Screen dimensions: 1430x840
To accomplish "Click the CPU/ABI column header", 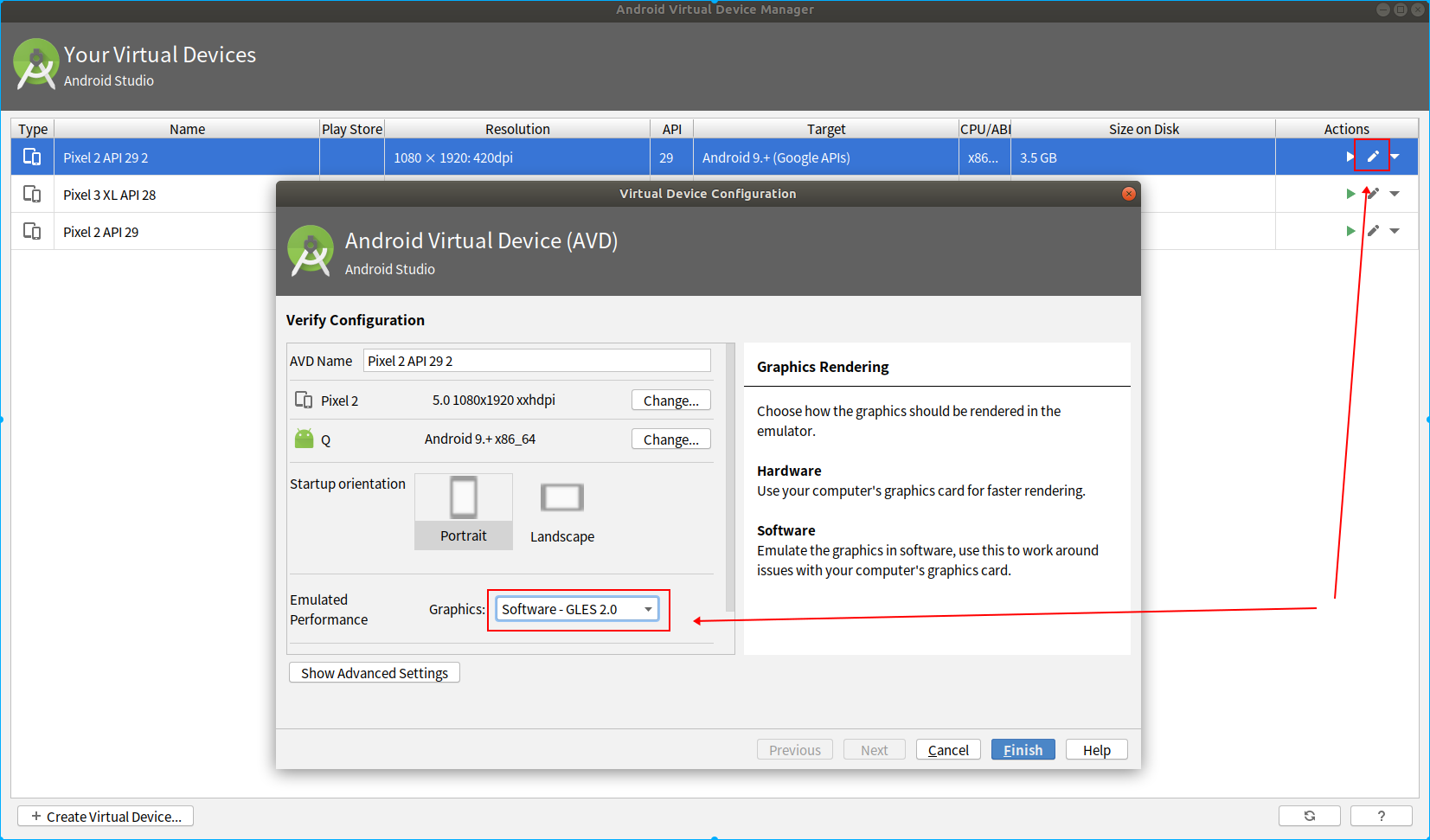I will [985, 129].
